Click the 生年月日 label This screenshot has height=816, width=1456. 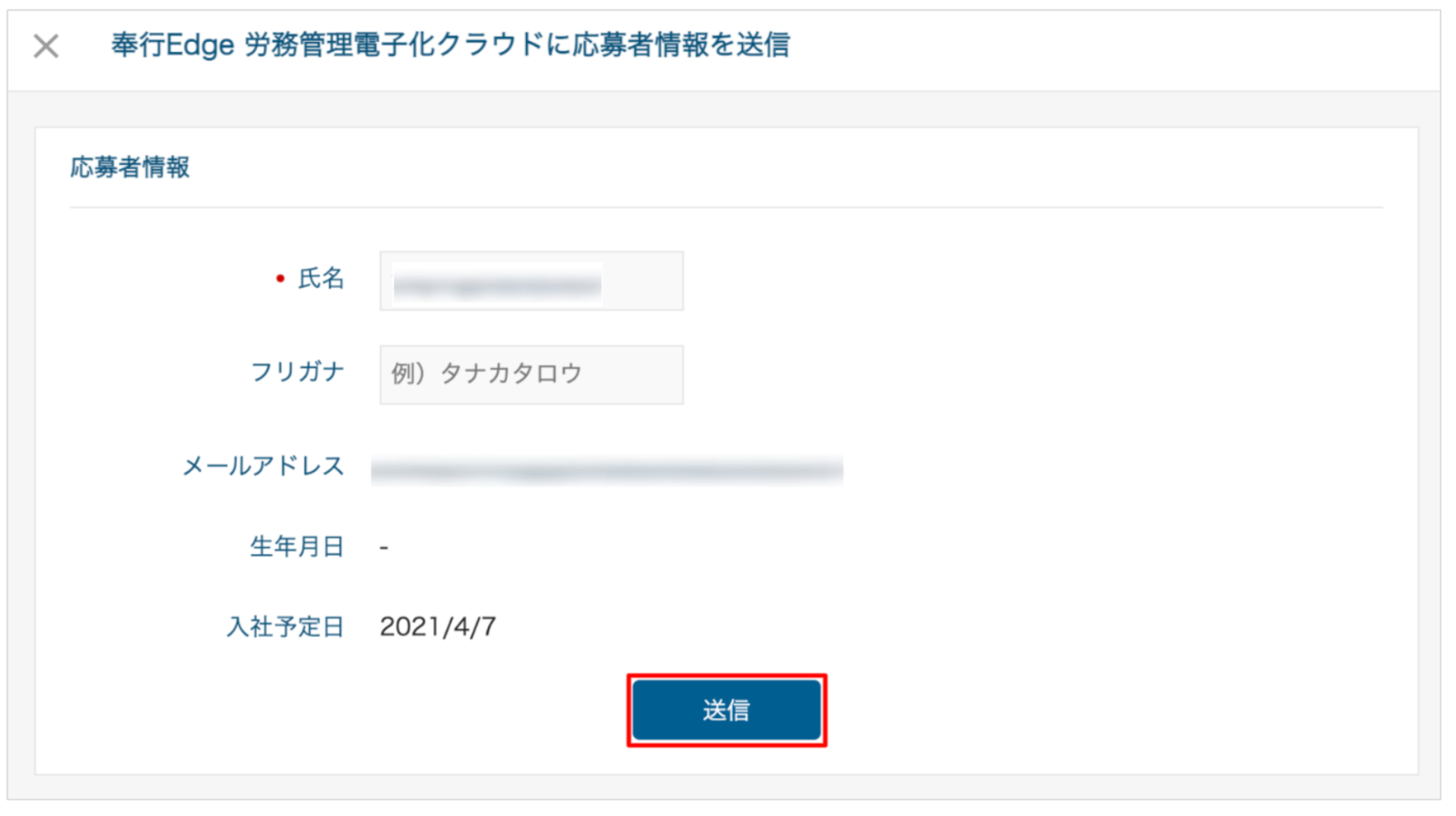click(x=297, y=546)
